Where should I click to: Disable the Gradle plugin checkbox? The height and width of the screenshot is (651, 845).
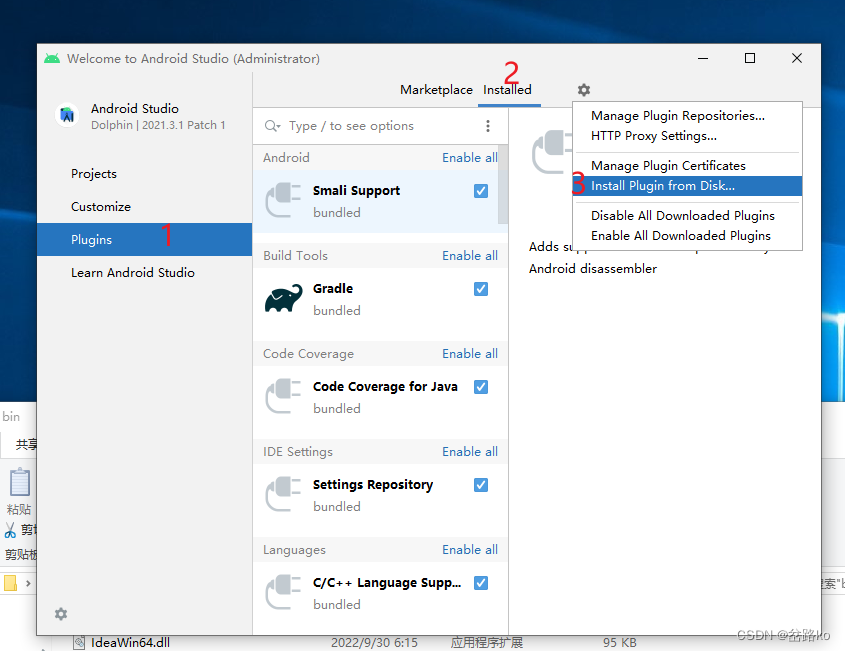(x=479, y=288)
